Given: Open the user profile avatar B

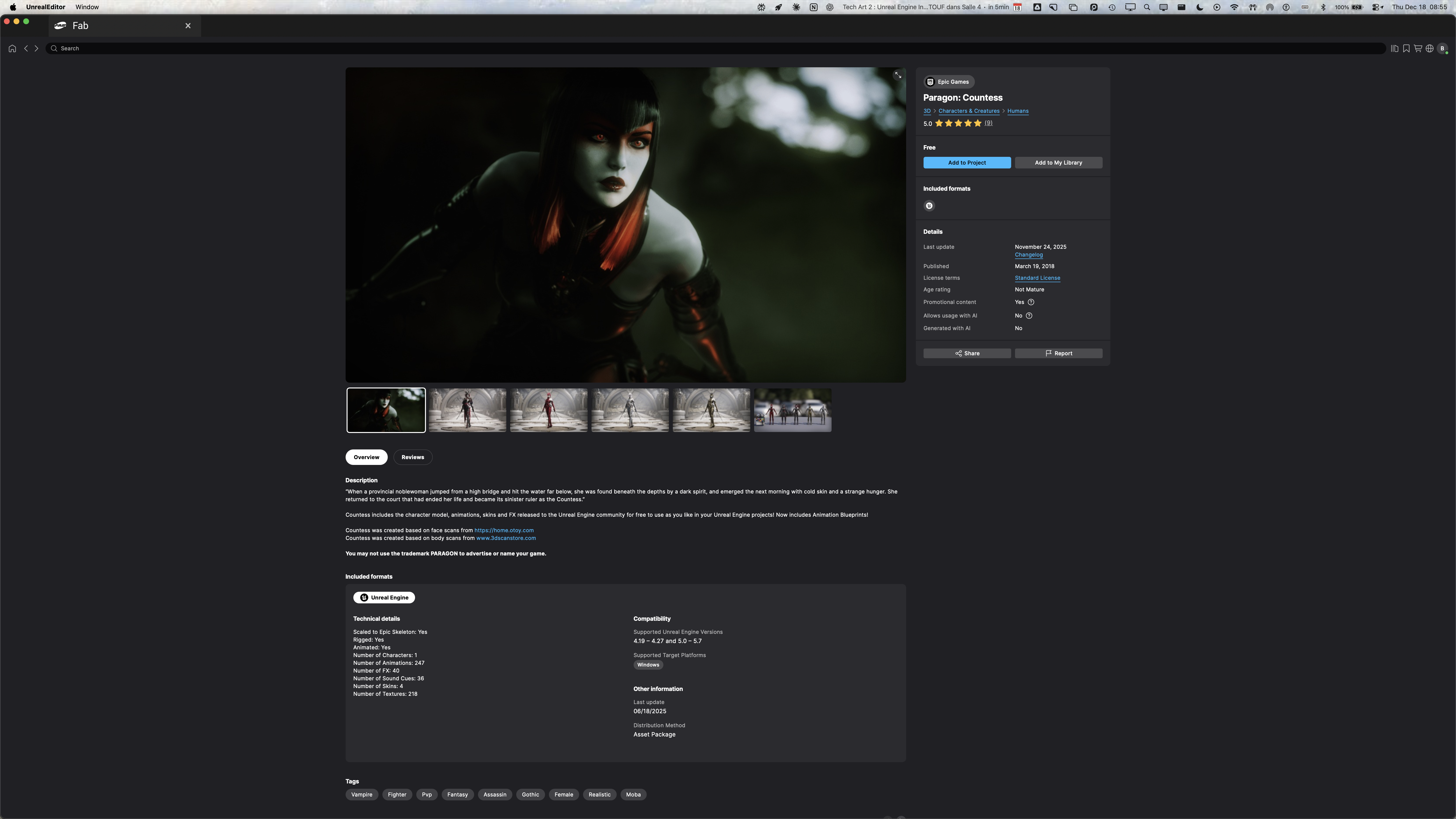Looking at the screenshot, I should point(1442,49).
